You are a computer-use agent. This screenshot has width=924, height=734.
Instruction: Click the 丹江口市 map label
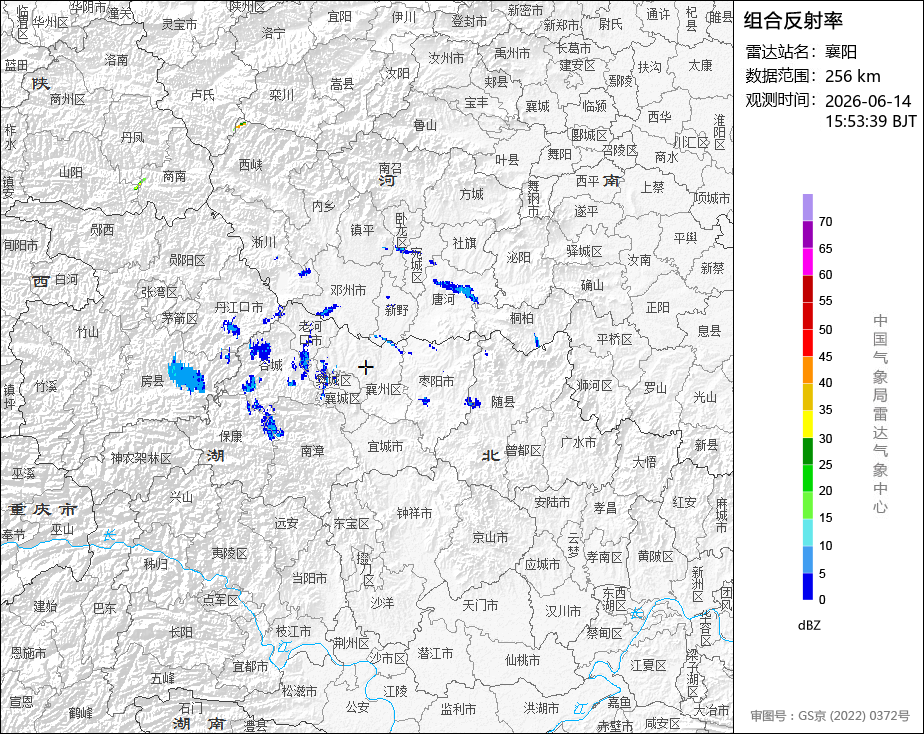tap(239, 307)
